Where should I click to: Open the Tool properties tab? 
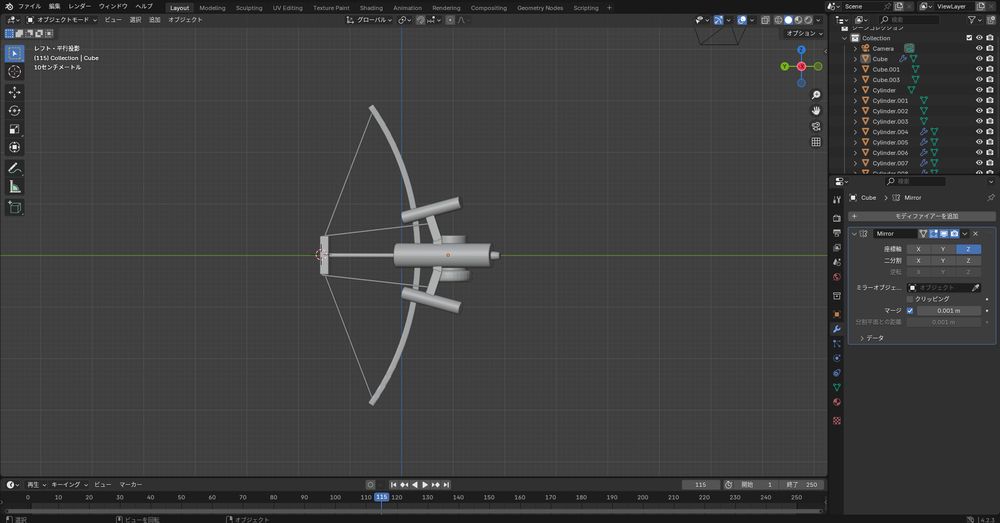click(837, 200)
